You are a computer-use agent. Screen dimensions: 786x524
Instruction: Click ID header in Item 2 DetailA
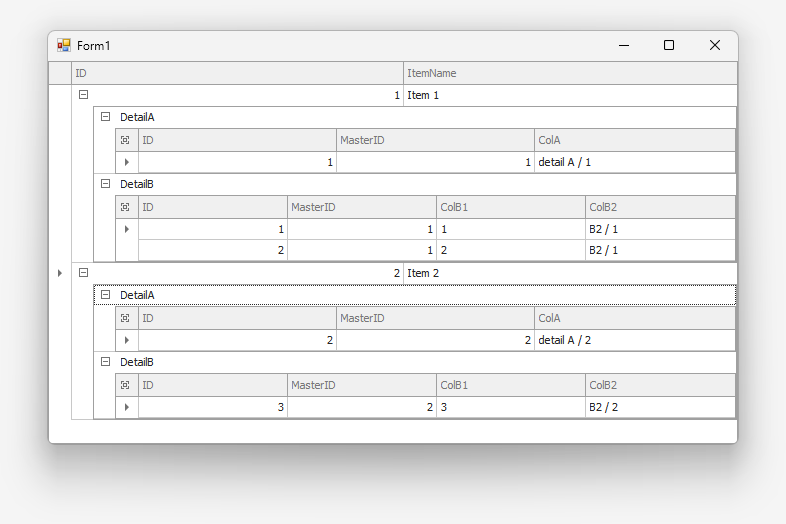pos(238,318)
